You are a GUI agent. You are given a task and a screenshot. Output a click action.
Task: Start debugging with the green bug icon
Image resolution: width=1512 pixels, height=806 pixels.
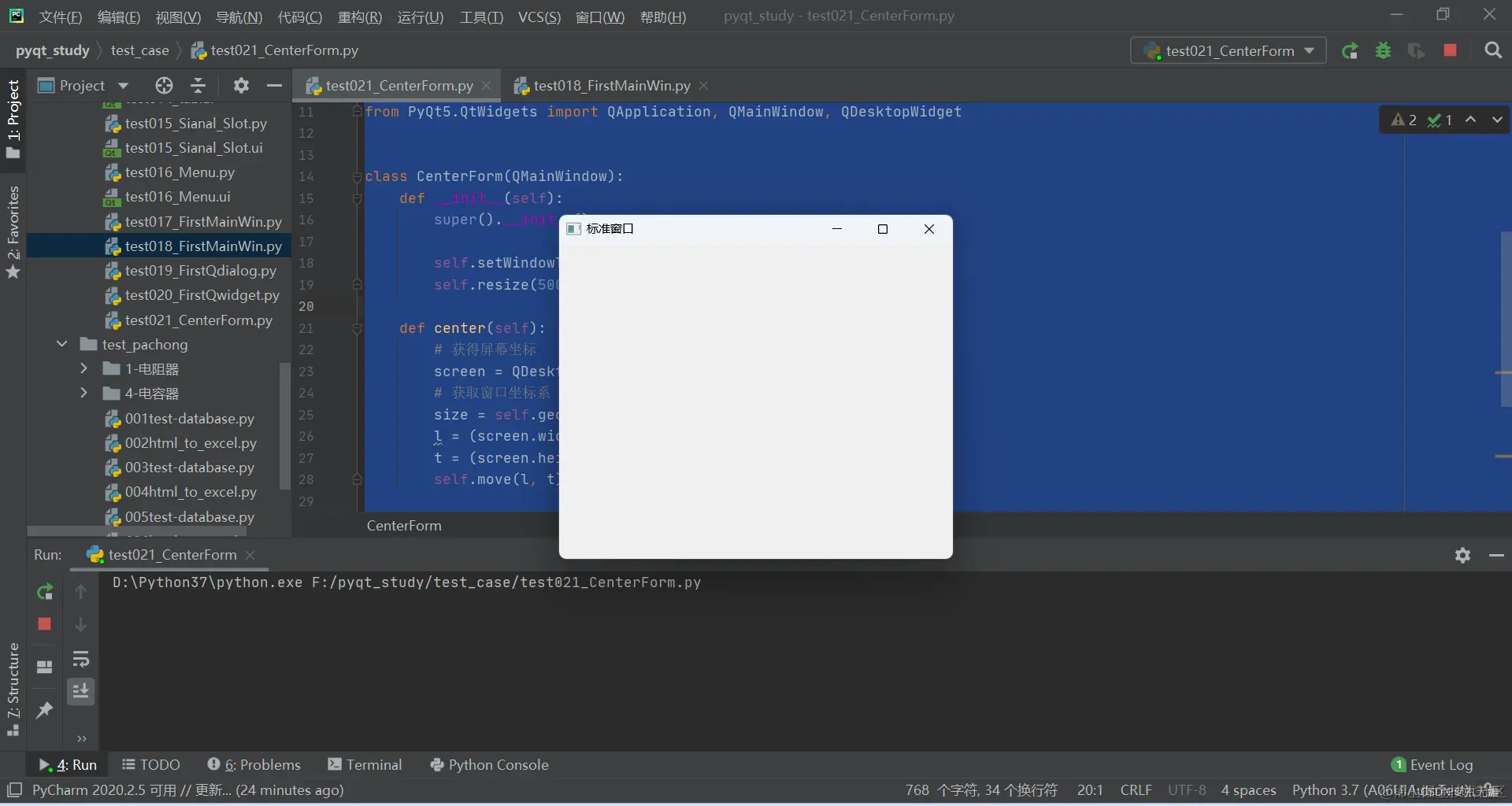[x=1383, y=51]
